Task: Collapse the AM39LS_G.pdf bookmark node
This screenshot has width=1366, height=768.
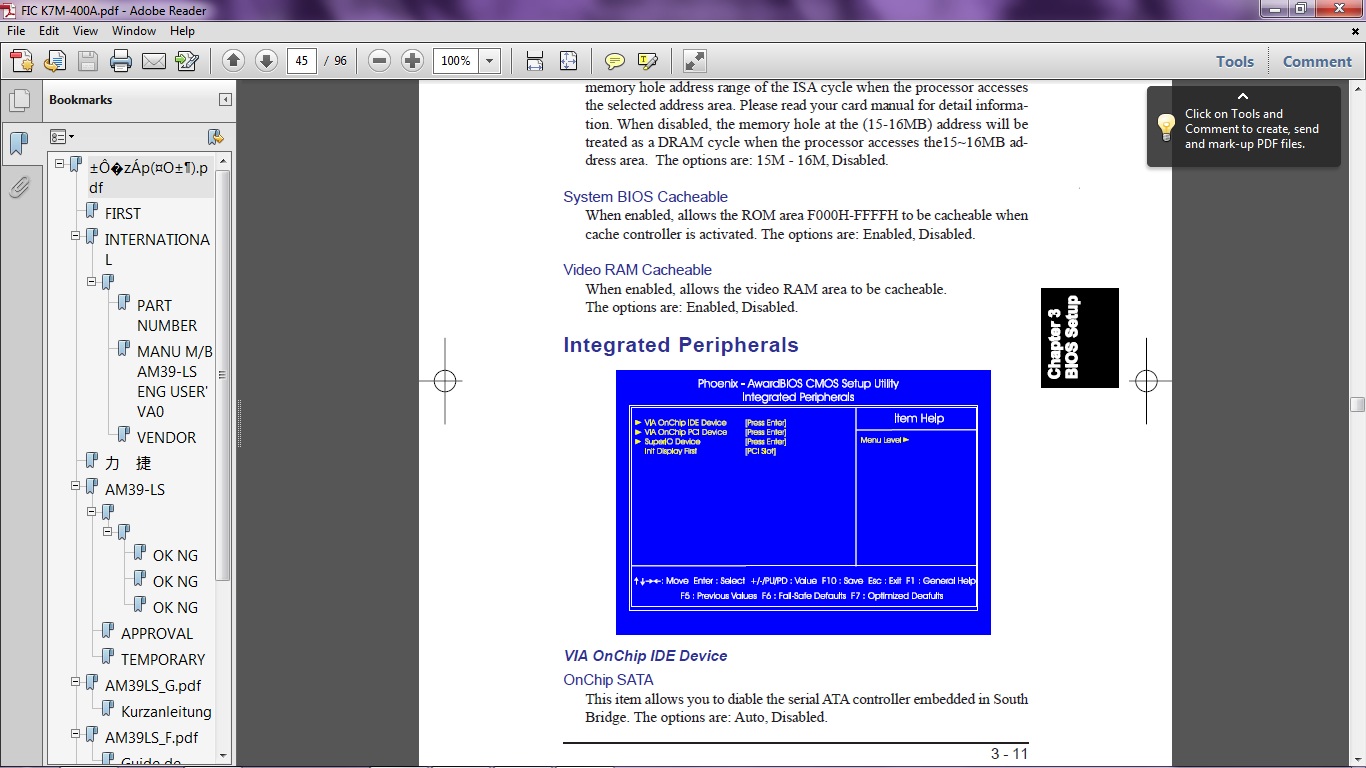Action: click(x=76, y=682)
